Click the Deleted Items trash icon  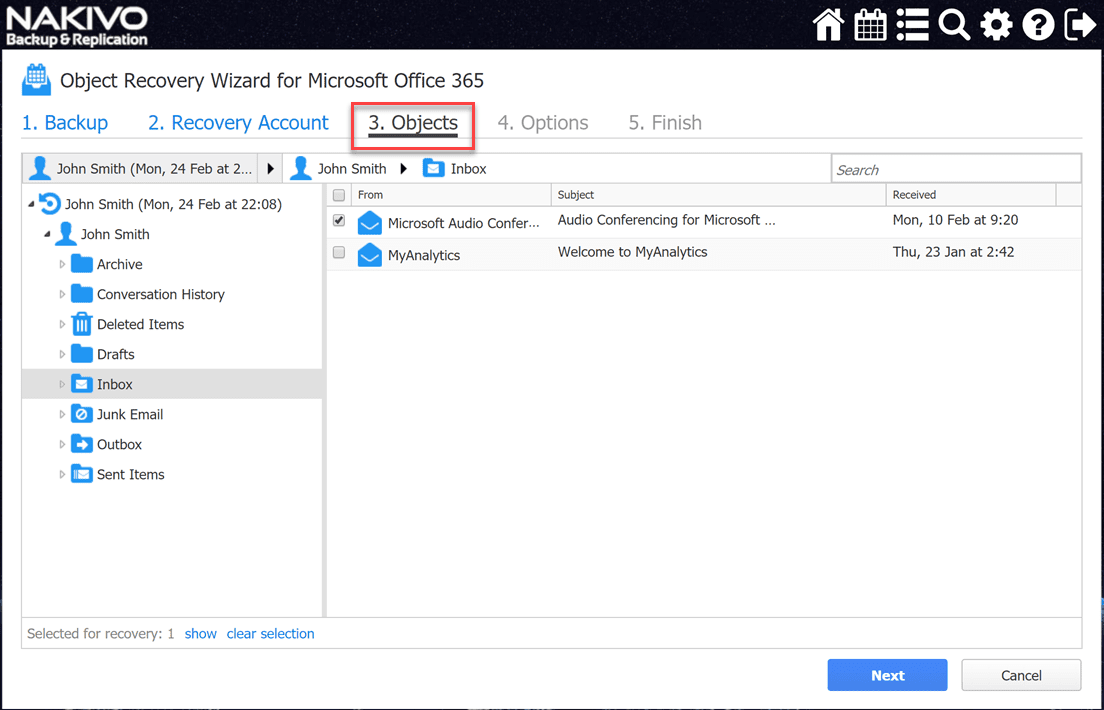[82, 324]
